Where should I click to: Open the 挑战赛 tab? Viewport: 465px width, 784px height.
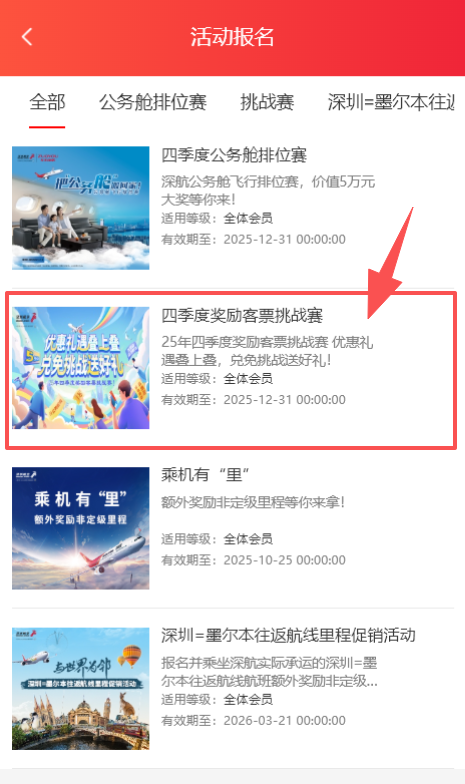[267, 102]
